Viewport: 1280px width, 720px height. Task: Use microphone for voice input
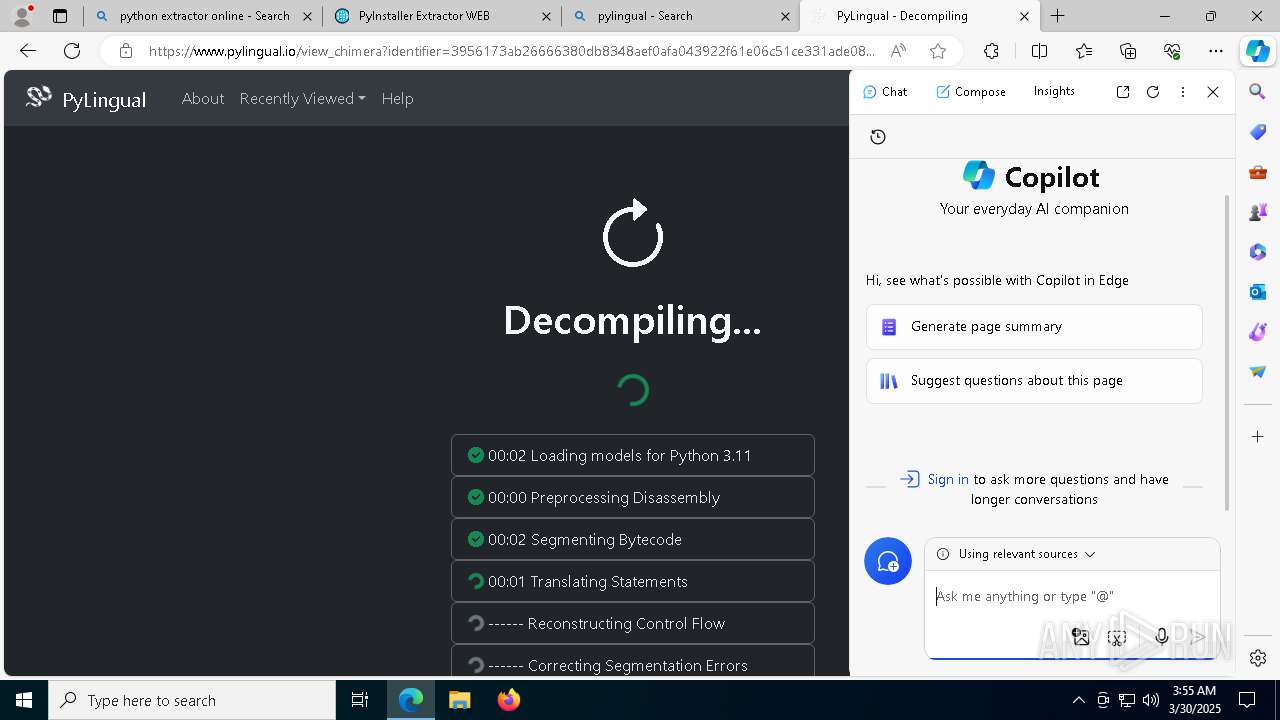point(1161,636)
